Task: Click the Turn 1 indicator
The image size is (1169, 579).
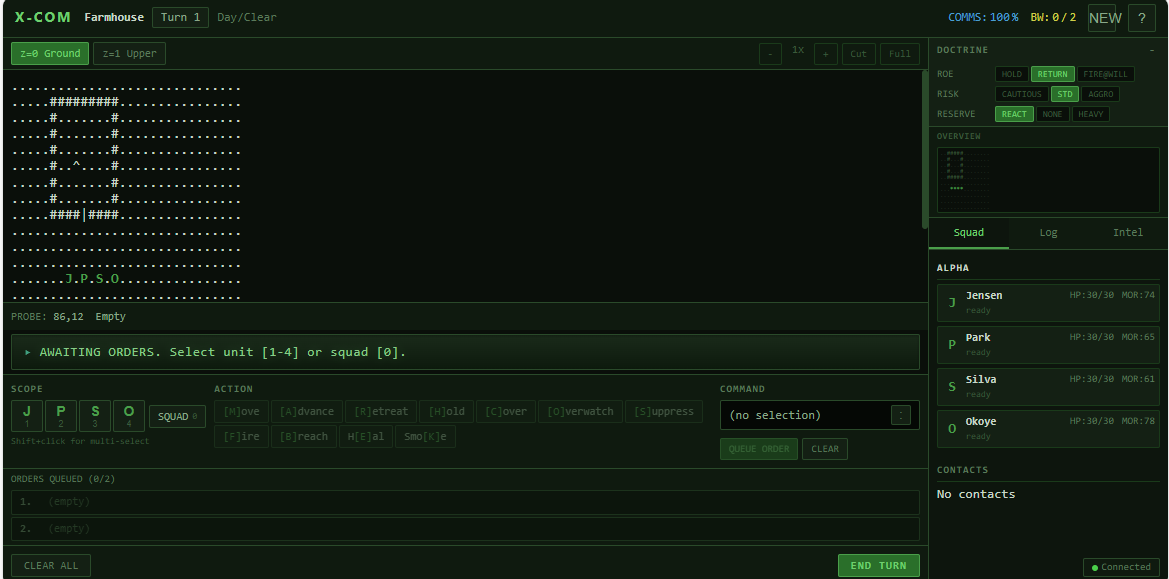Action: [180, 17]
